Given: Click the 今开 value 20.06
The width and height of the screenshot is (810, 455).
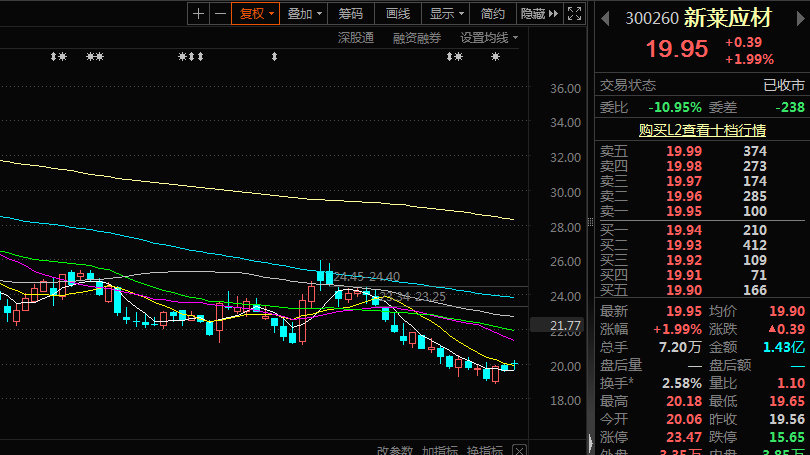Looking at the screenshot, I should (684, 419).
